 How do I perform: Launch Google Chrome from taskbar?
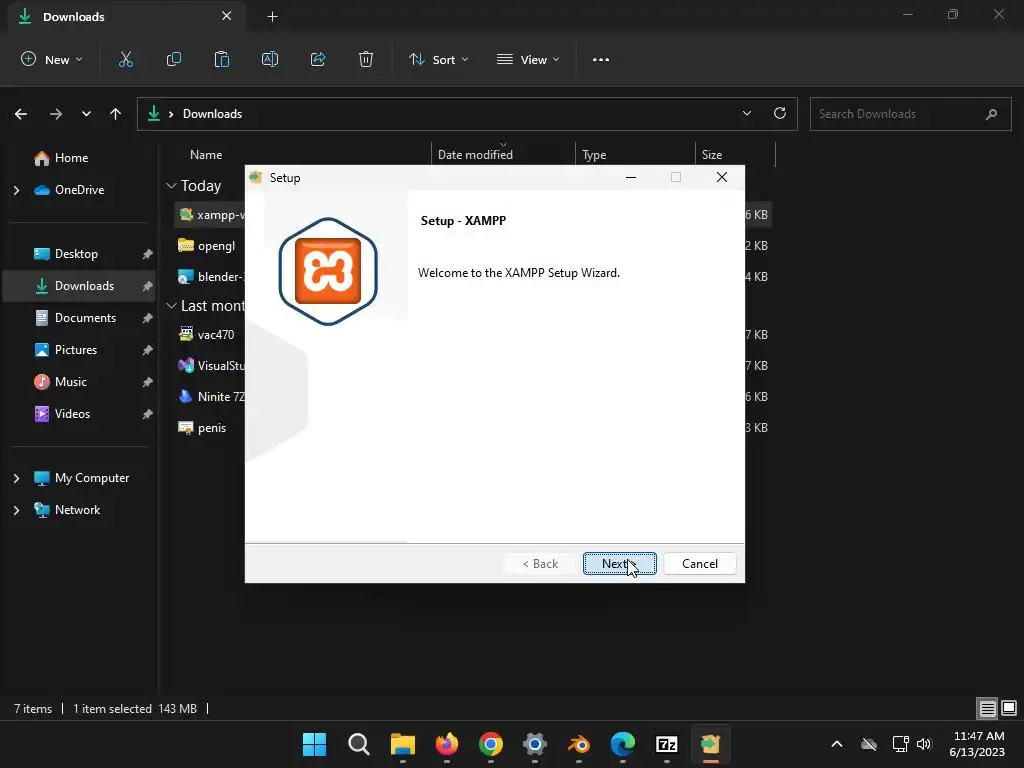coord(490,744)
